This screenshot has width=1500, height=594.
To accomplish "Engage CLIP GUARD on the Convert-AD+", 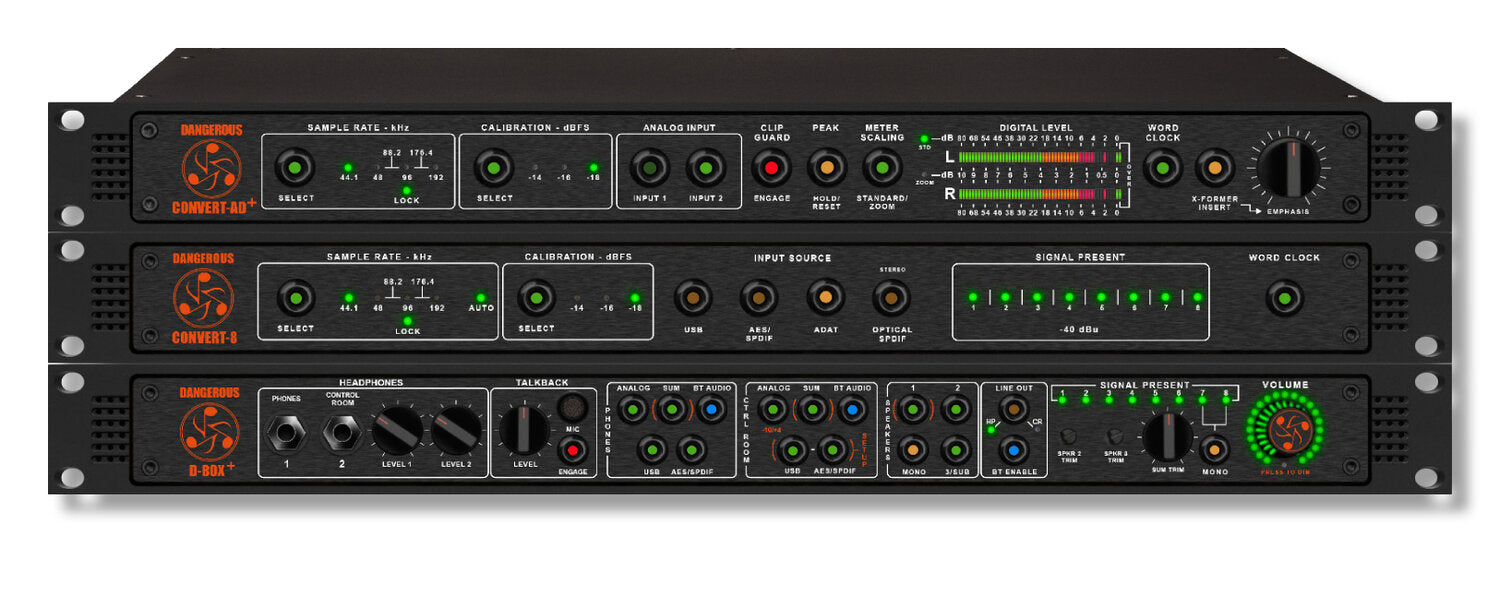I will tap(773, 169).
